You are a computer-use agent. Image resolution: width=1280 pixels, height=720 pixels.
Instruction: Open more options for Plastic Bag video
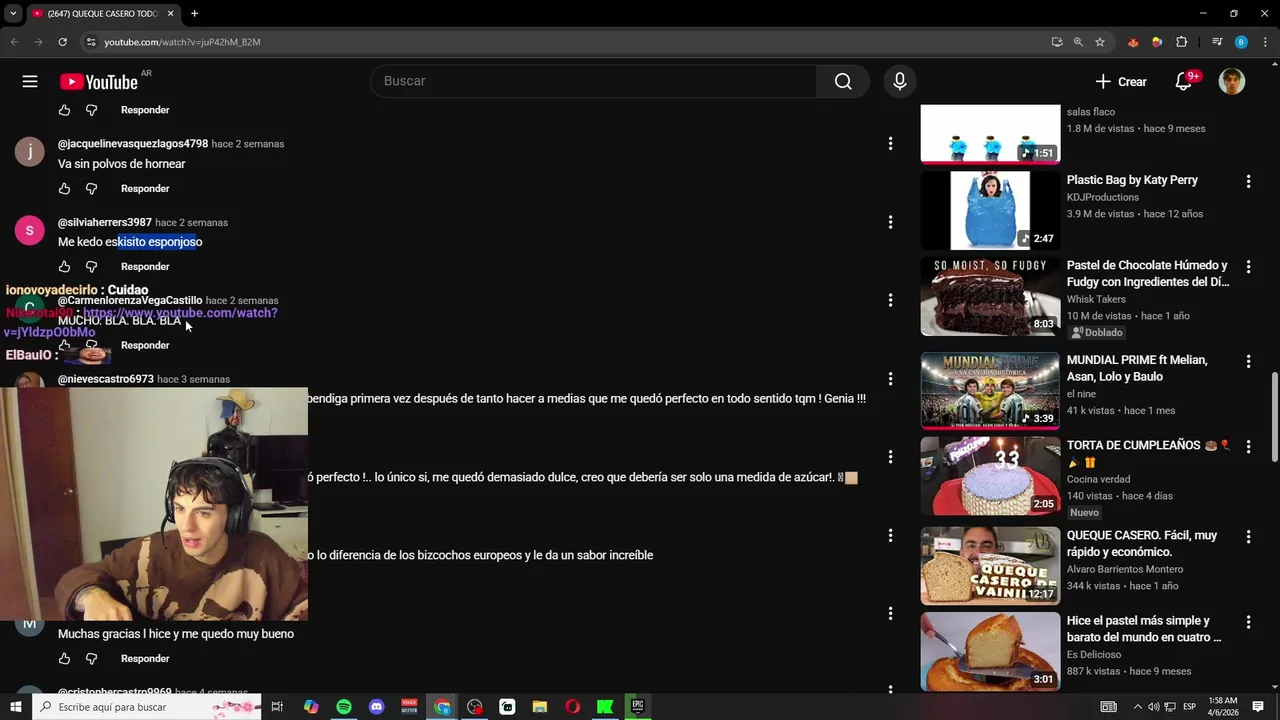(1248, 181)
